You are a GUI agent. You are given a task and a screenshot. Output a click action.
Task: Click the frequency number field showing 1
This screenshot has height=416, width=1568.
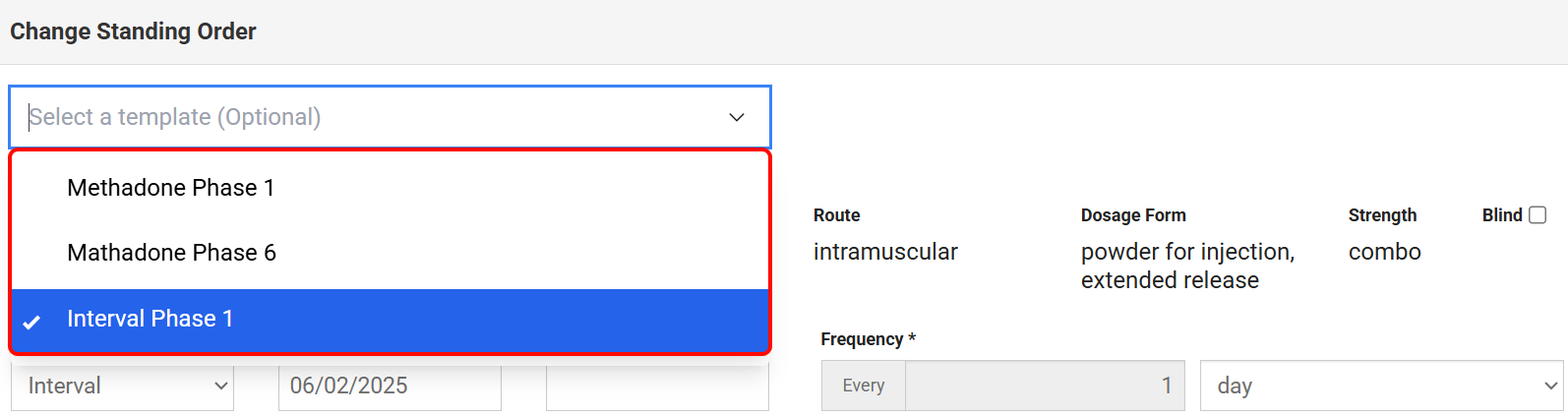coord(1044,386)
